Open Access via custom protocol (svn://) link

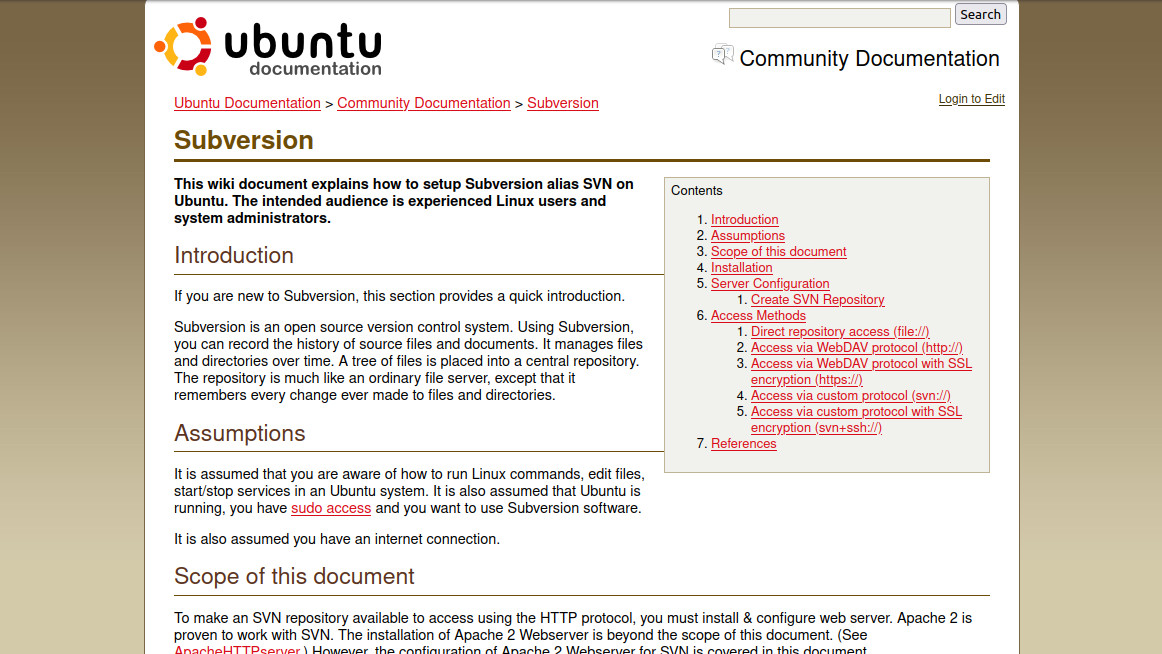(x=851, y=396)
